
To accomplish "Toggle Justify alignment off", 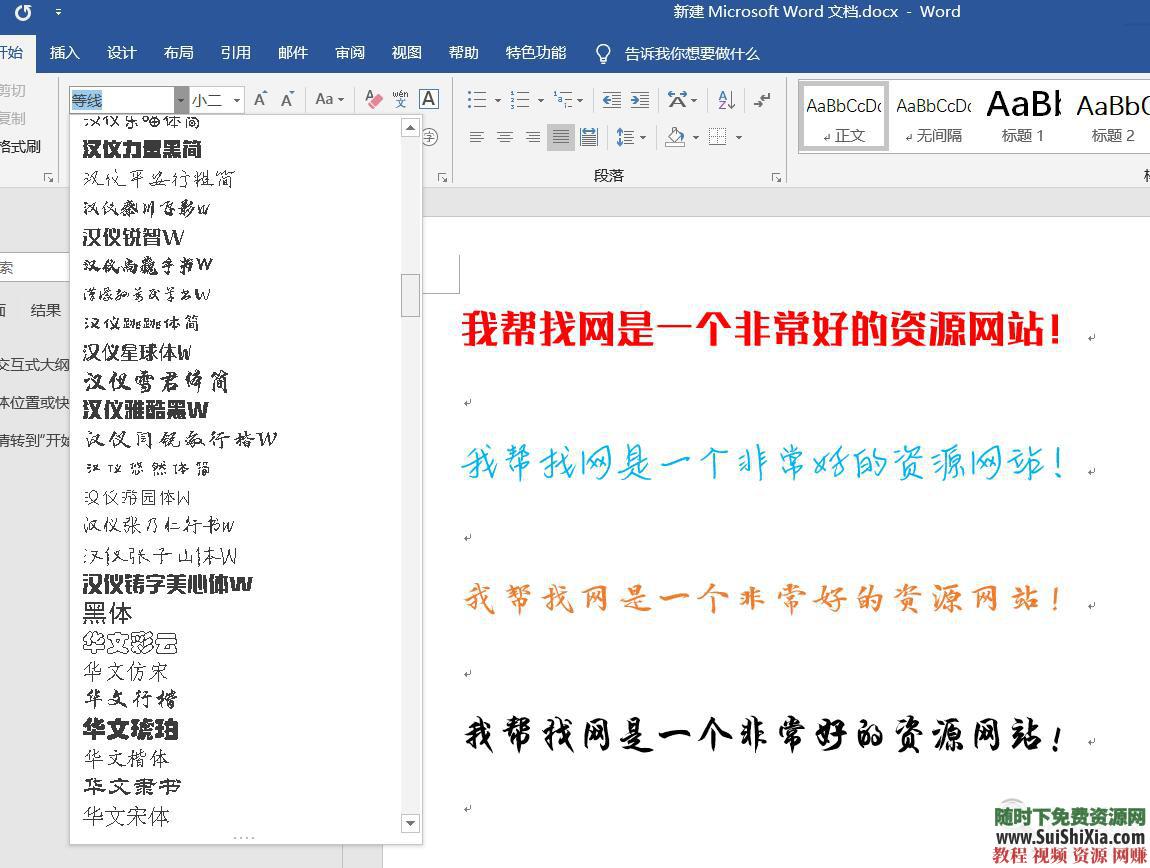I will (x=562, y=136).
